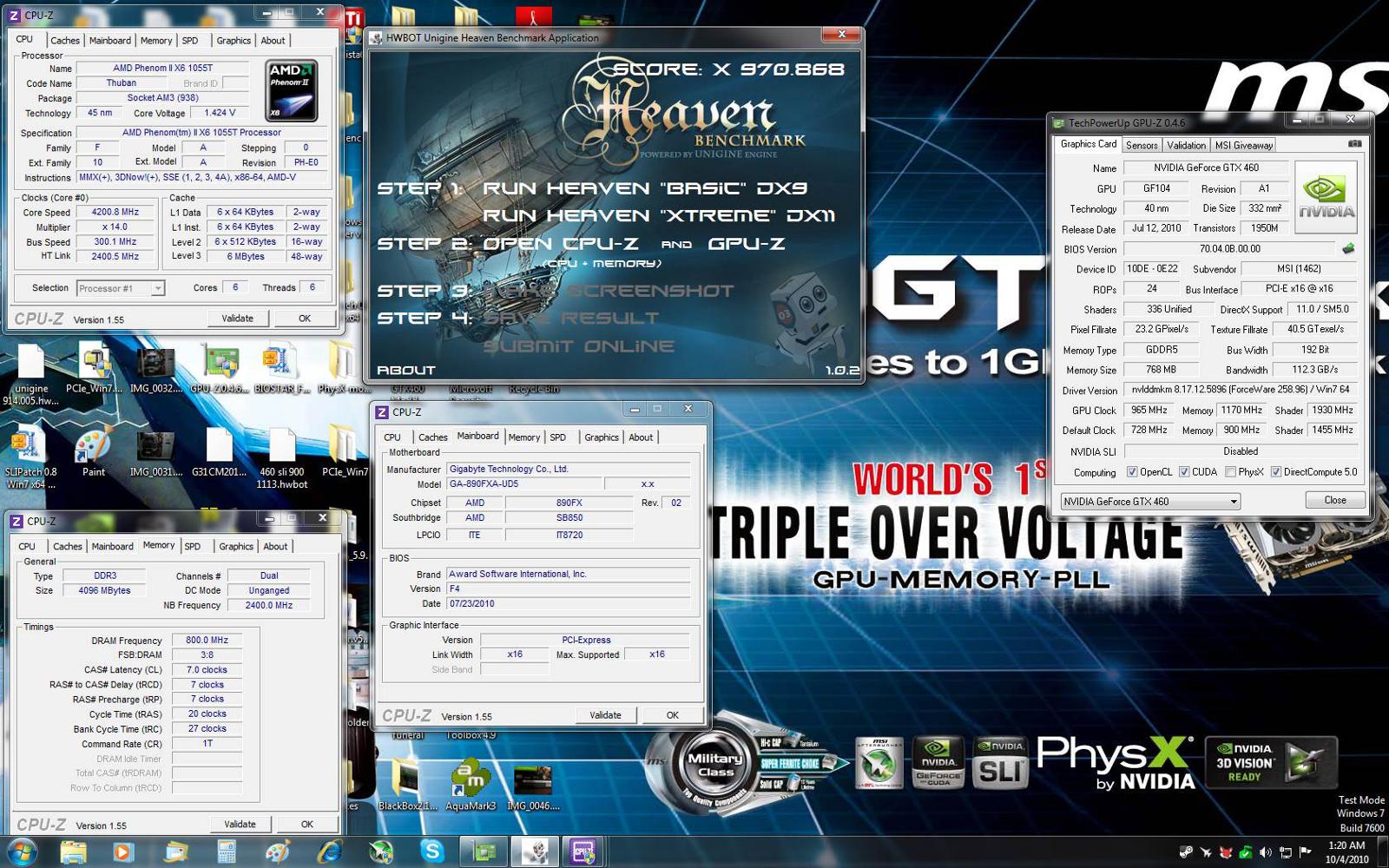Launch Internet Explorer from the taskbar
The width and height of the screenshot is (1389, 868).
tap(330, 852)
